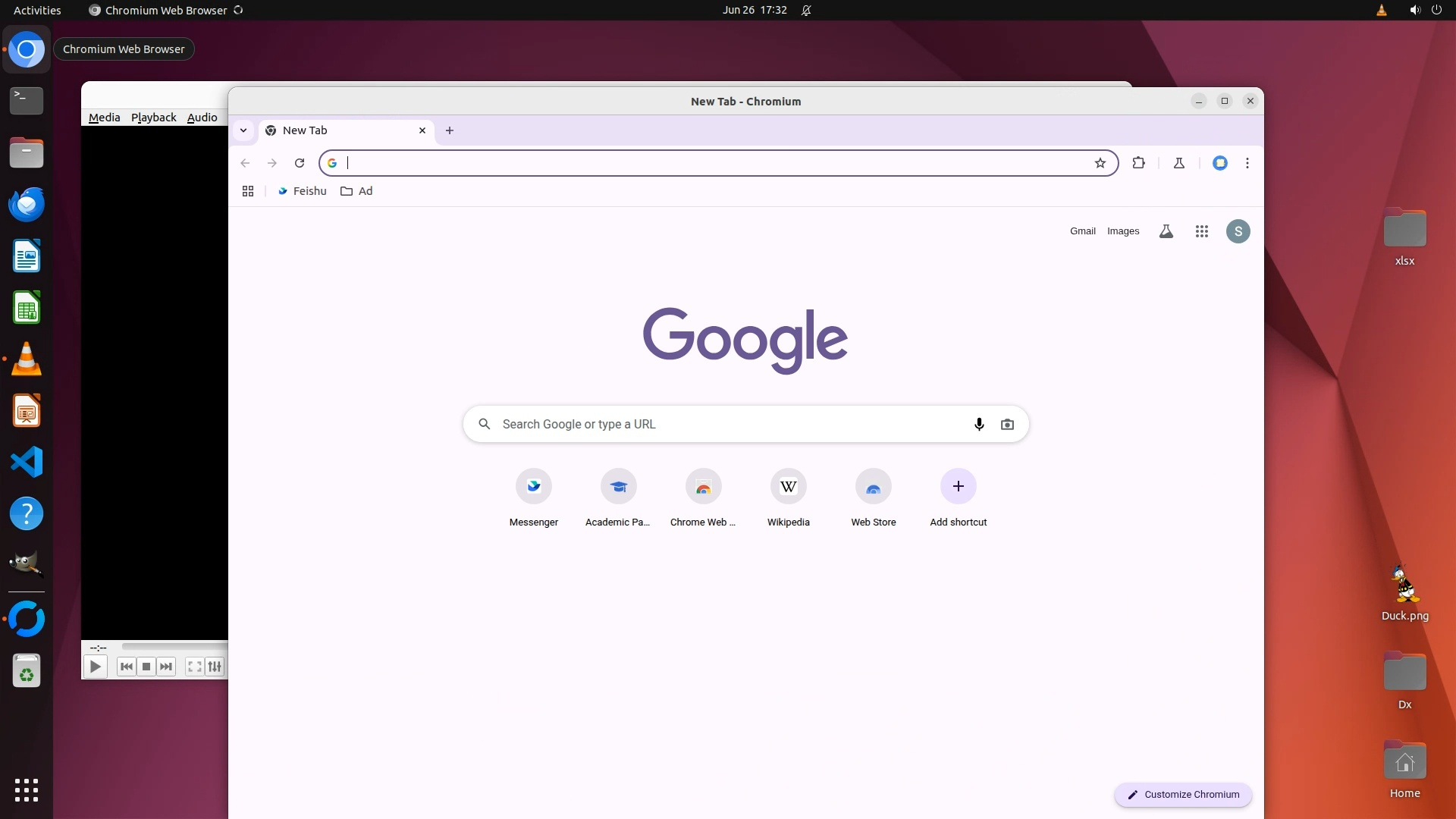1456x819 pixels.
Task: Click the Customize Chromium button
Action: point(1182,795)
